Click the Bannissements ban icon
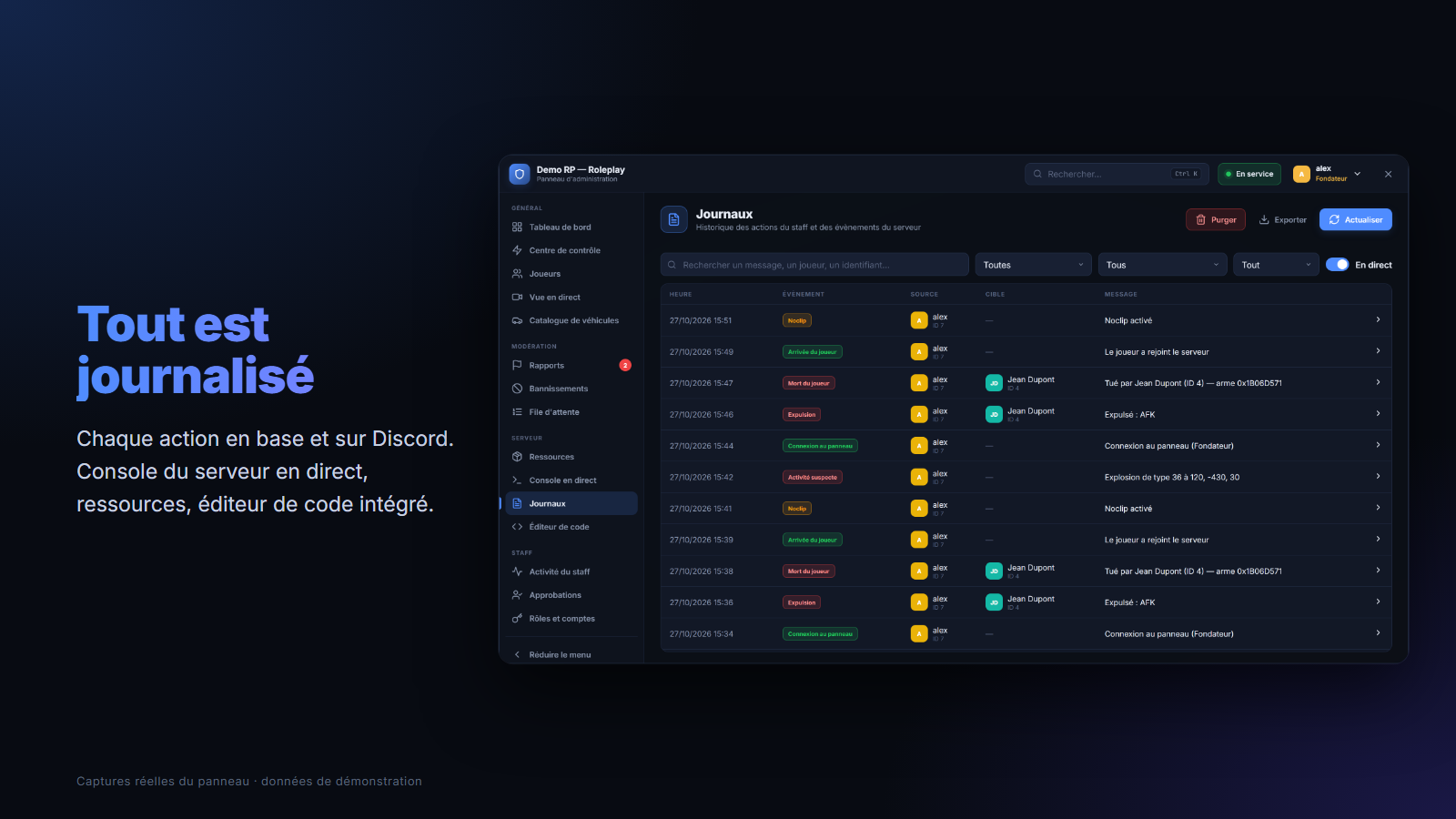 [517, 389]
